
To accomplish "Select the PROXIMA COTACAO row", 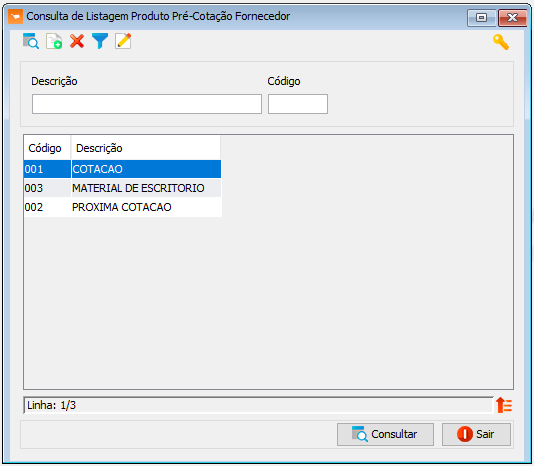I will coord(123,207).
